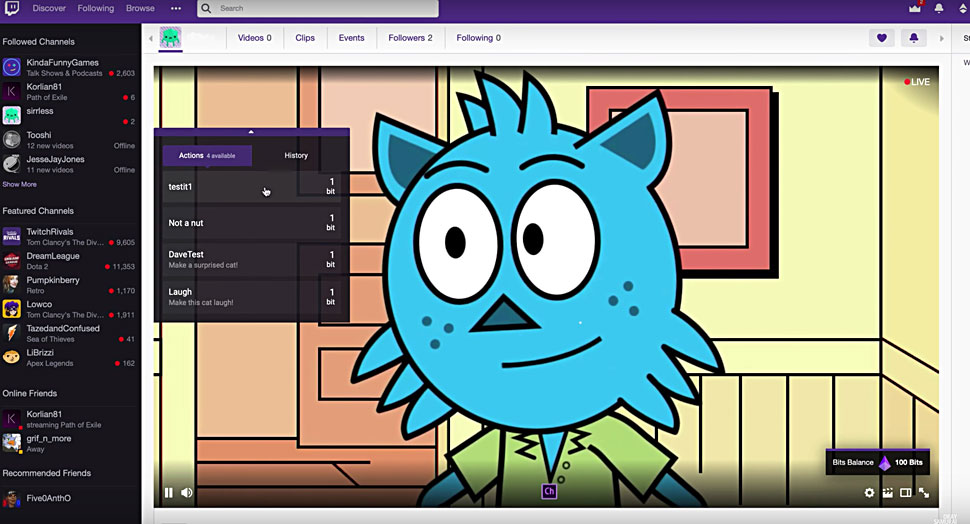The image size is (970, 524).
Task: Switch to the Events tab
Action: coord(351,38)
